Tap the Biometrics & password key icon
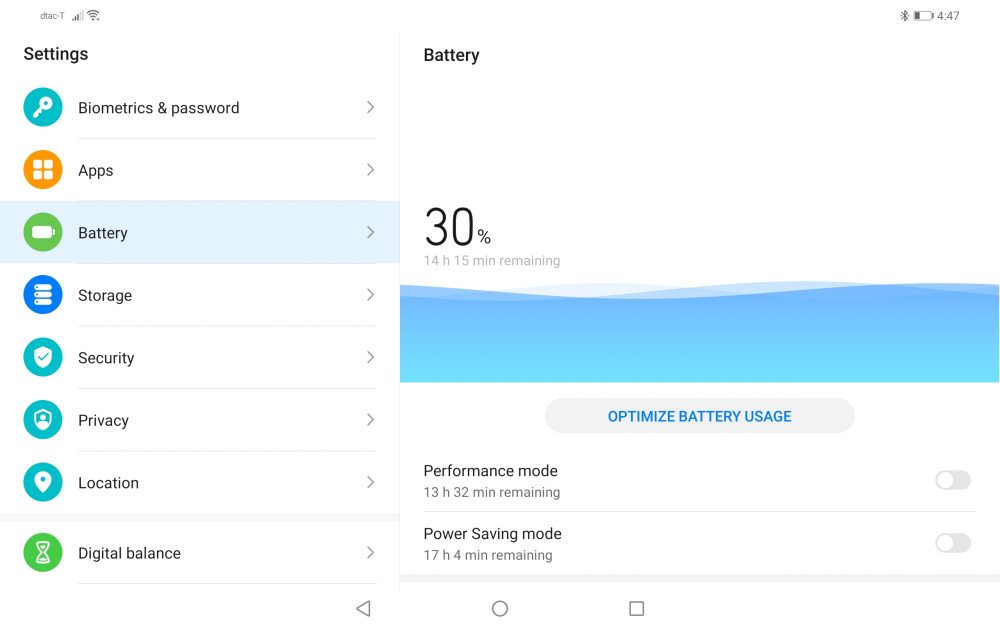The width and height of the screenshot is (1000, 625). pos(43,107)
